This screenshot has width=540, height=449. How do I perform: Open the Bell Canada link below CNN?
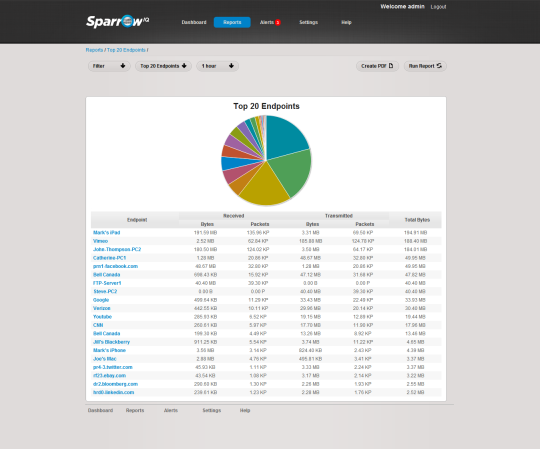pos(106,333)
